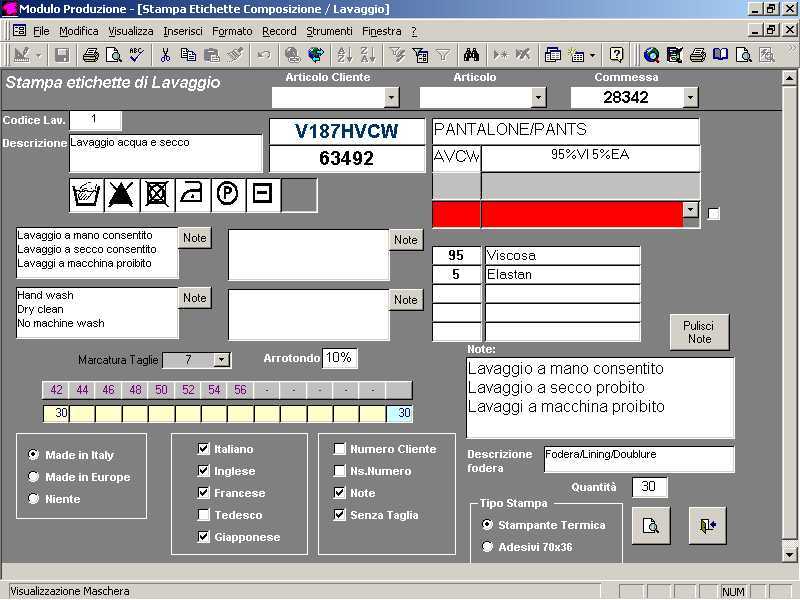Viewport: 800px width, 600px height.
Task: Click the Pulisci Note button
Action: point(699,332)
